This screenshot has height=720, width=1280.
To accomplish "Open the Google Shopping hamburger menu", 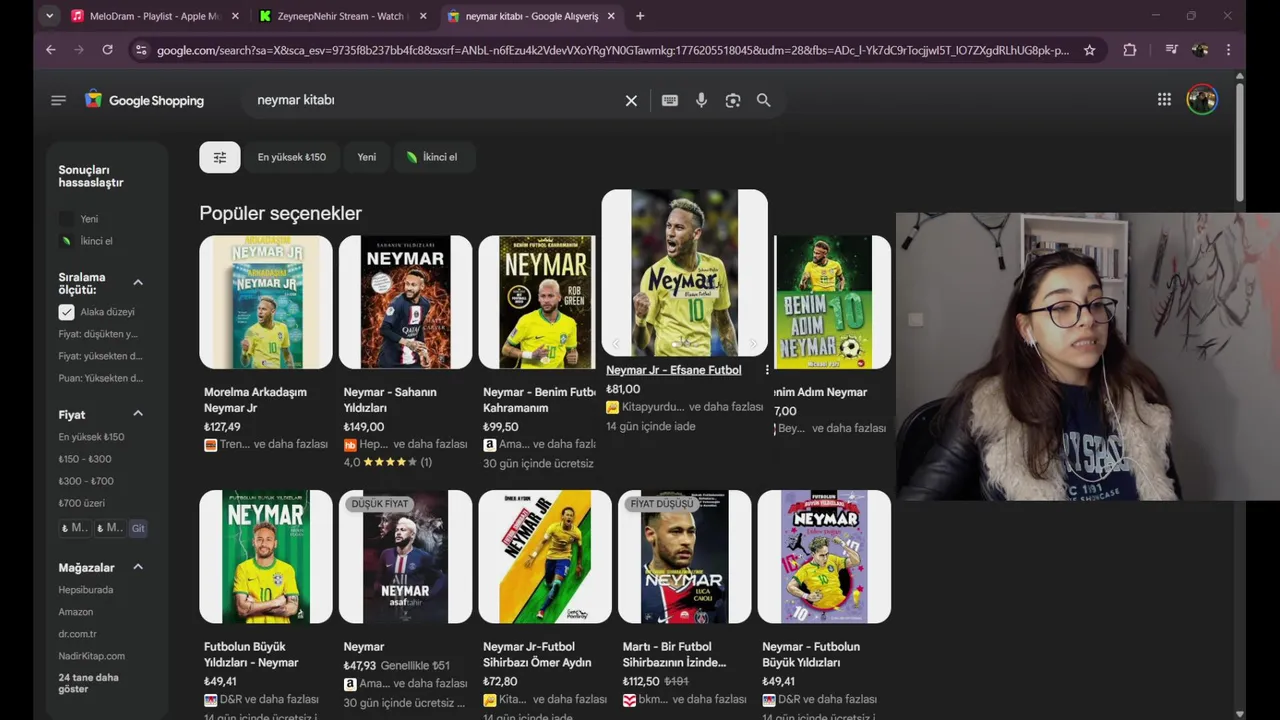I will (58, 100).
